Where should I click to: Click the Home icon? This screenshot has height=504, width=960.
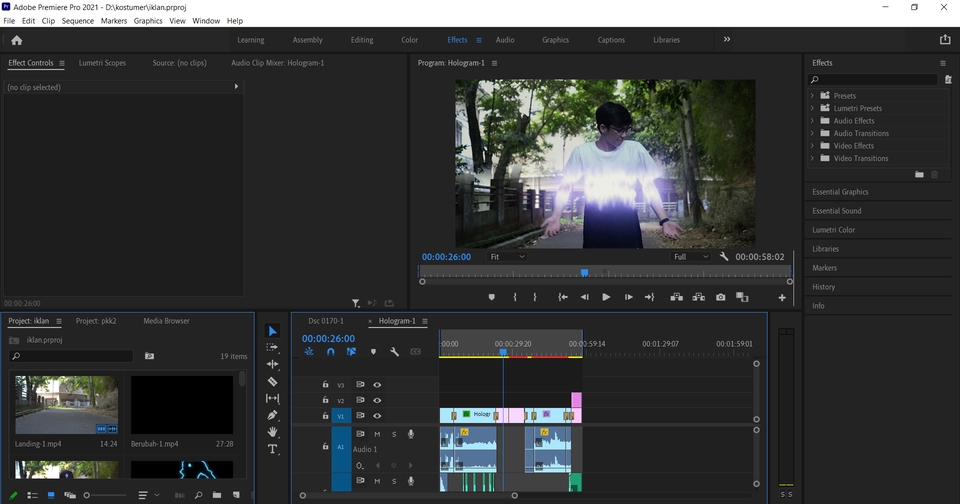pos(17,40)
